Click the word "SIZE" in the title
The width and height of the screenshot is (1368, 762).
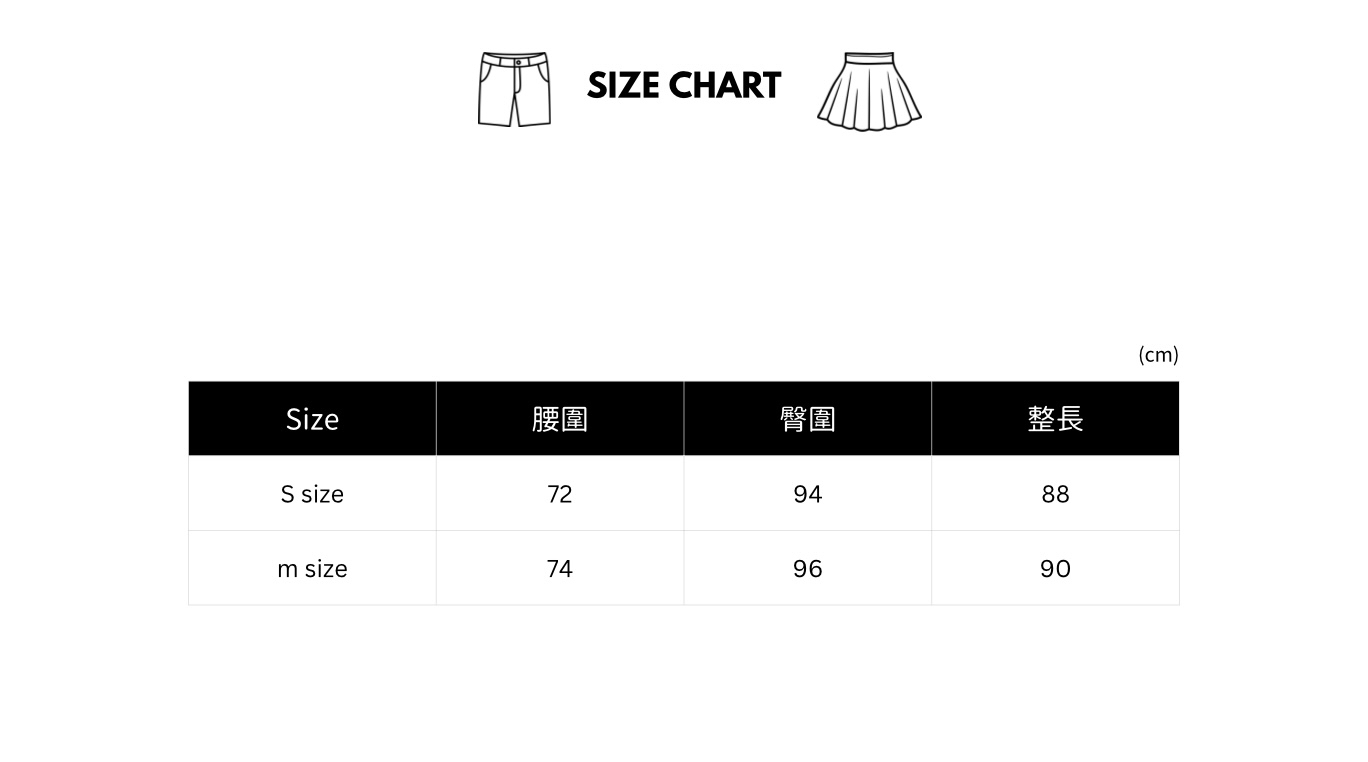[622, 86]
